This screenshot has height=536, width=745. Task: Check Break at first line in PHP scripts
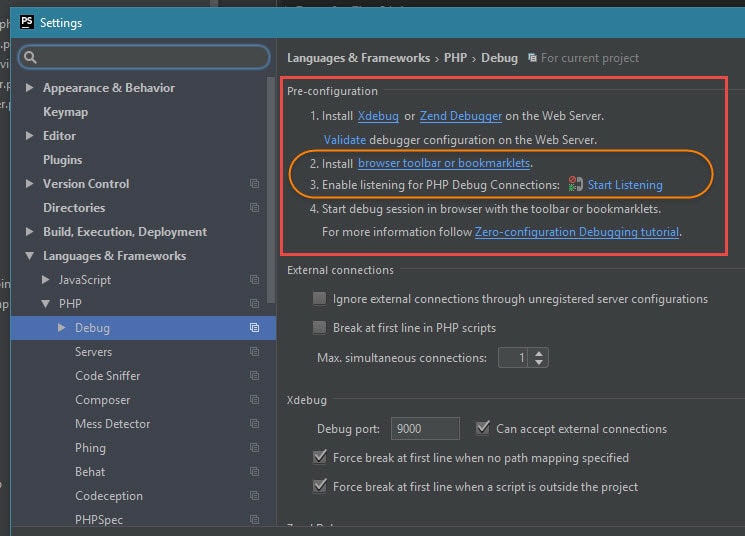[x=319, y=327]
